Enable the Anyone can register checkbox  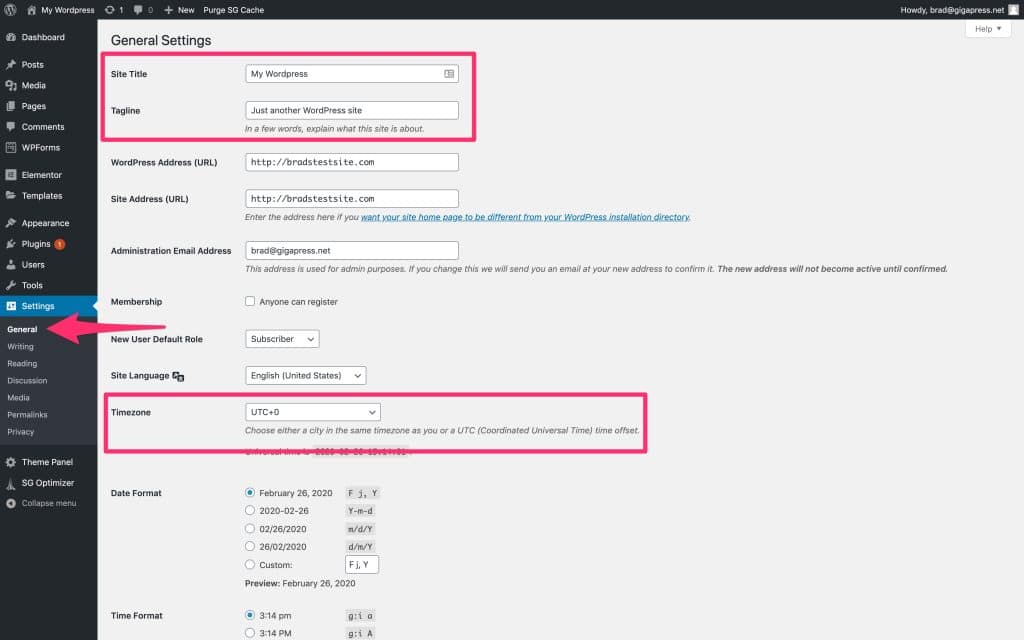(250, 301)
